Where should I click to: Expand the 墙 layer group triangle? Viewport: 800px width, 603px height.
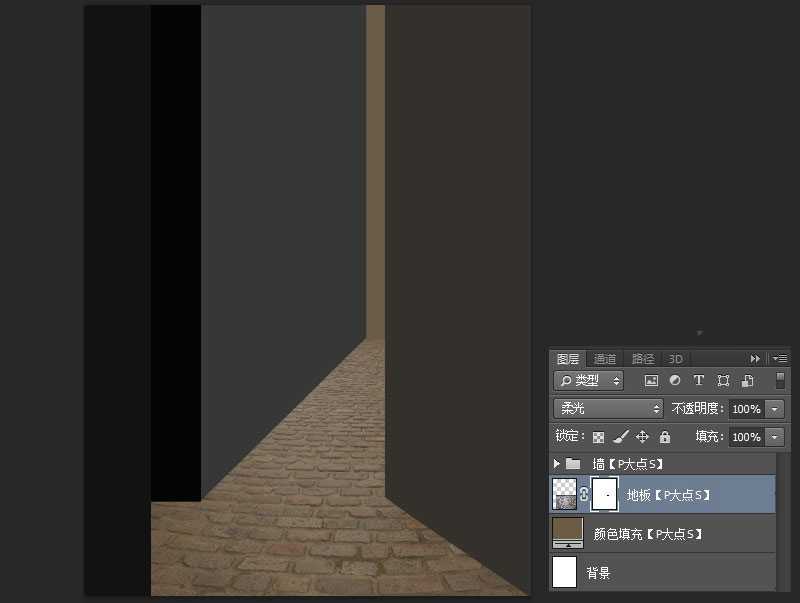click(557, 464)
